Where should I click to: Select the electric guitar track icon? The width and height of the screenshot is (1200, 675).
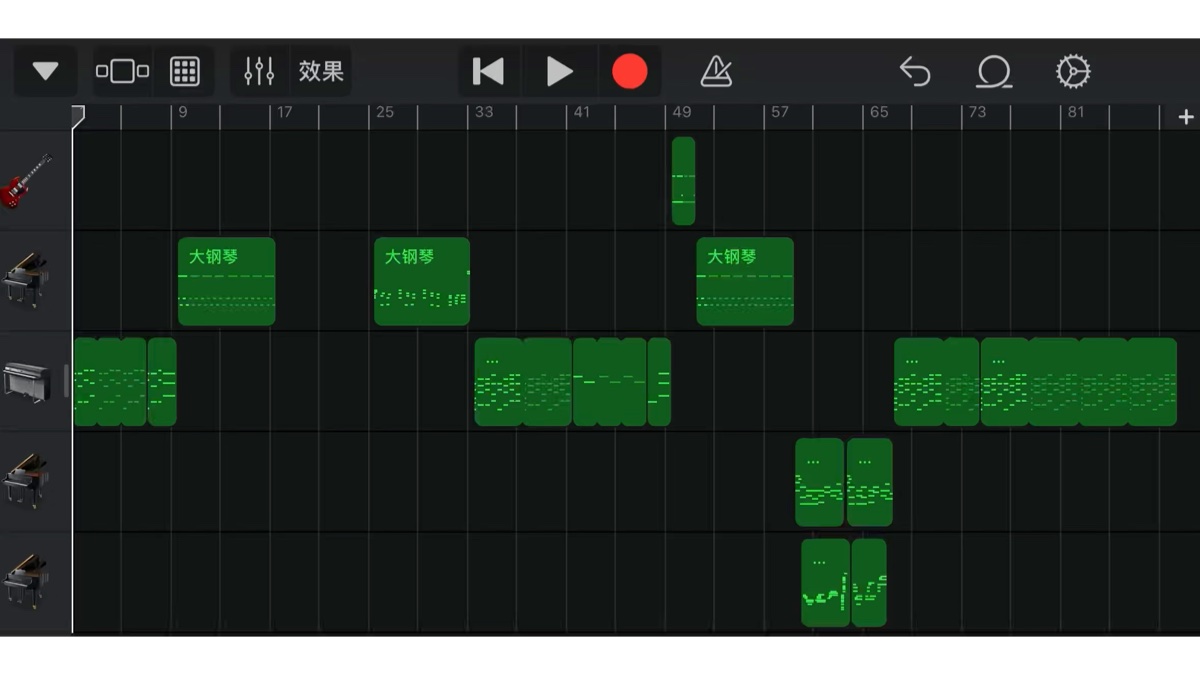coord(26,181)
